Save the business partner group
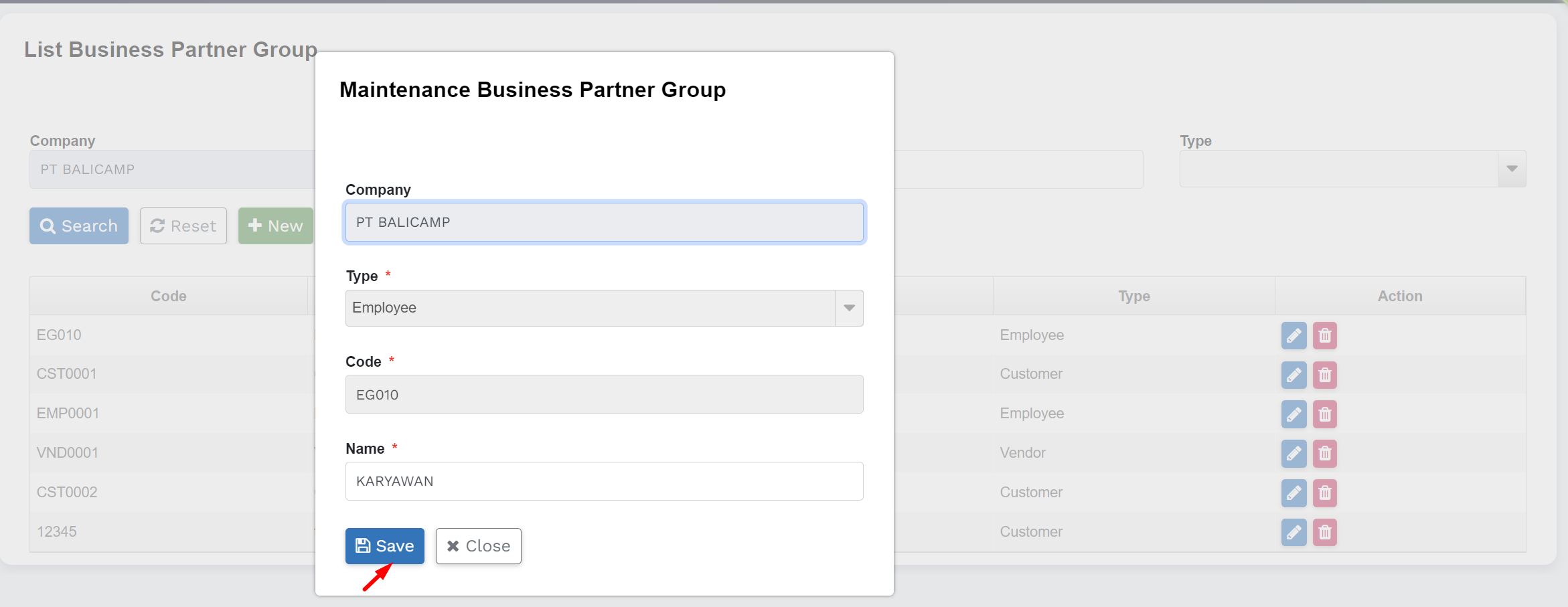This screenshot has width=1568, height=607. 385,546
